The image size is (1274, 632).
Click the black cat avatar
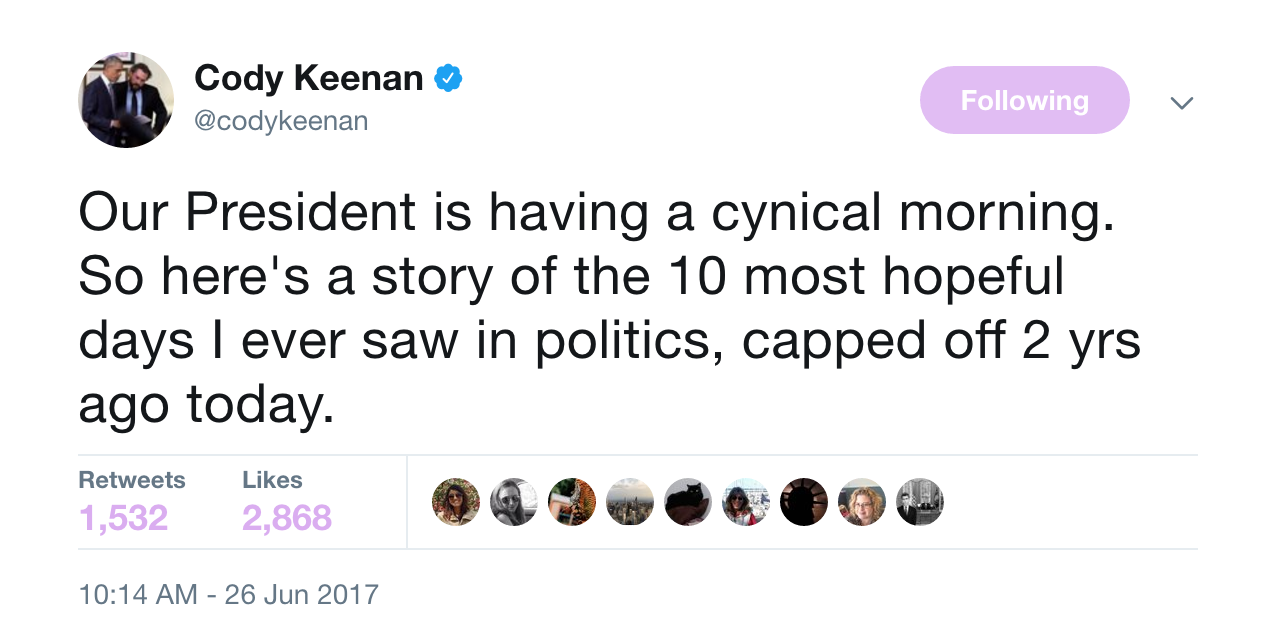688,502
